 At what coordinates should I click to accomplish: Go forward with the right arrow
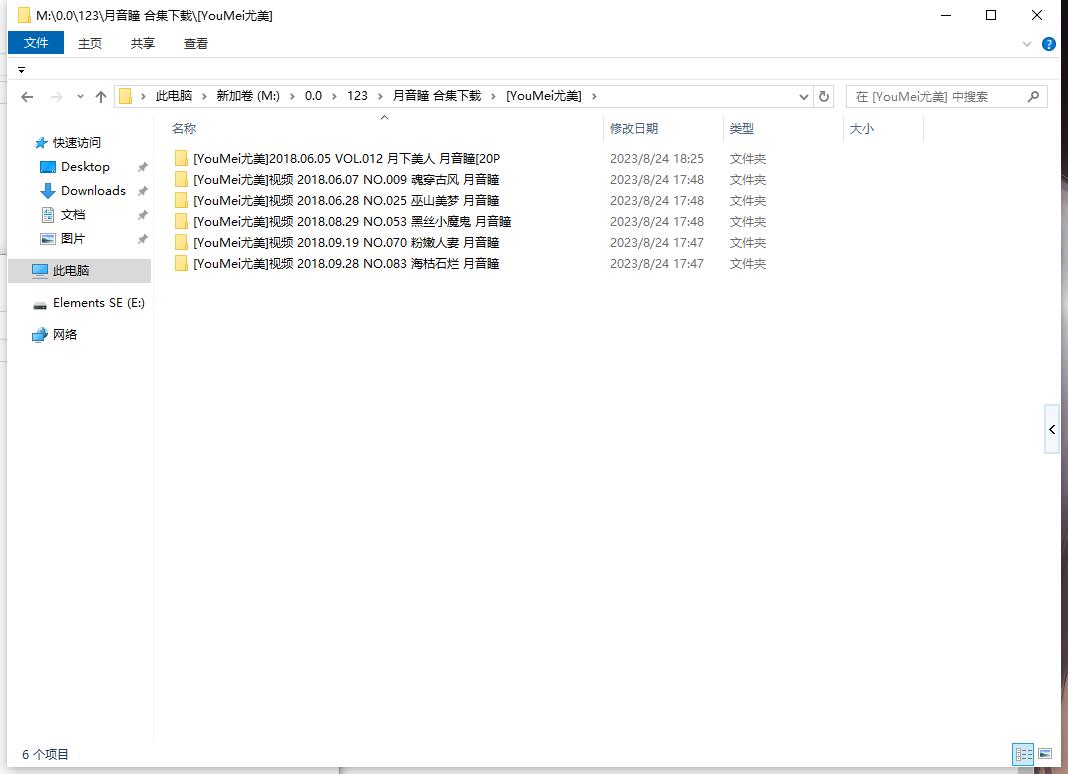tap(57, 97)
